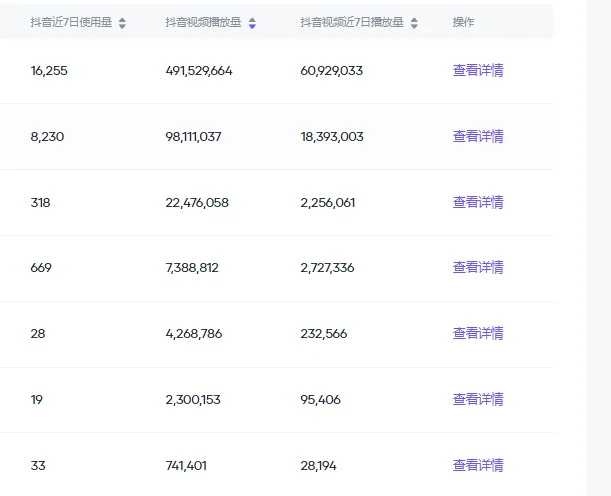Click the 操作 column header
Viewport: 611px width, 496px height.
tap(463, 23)
